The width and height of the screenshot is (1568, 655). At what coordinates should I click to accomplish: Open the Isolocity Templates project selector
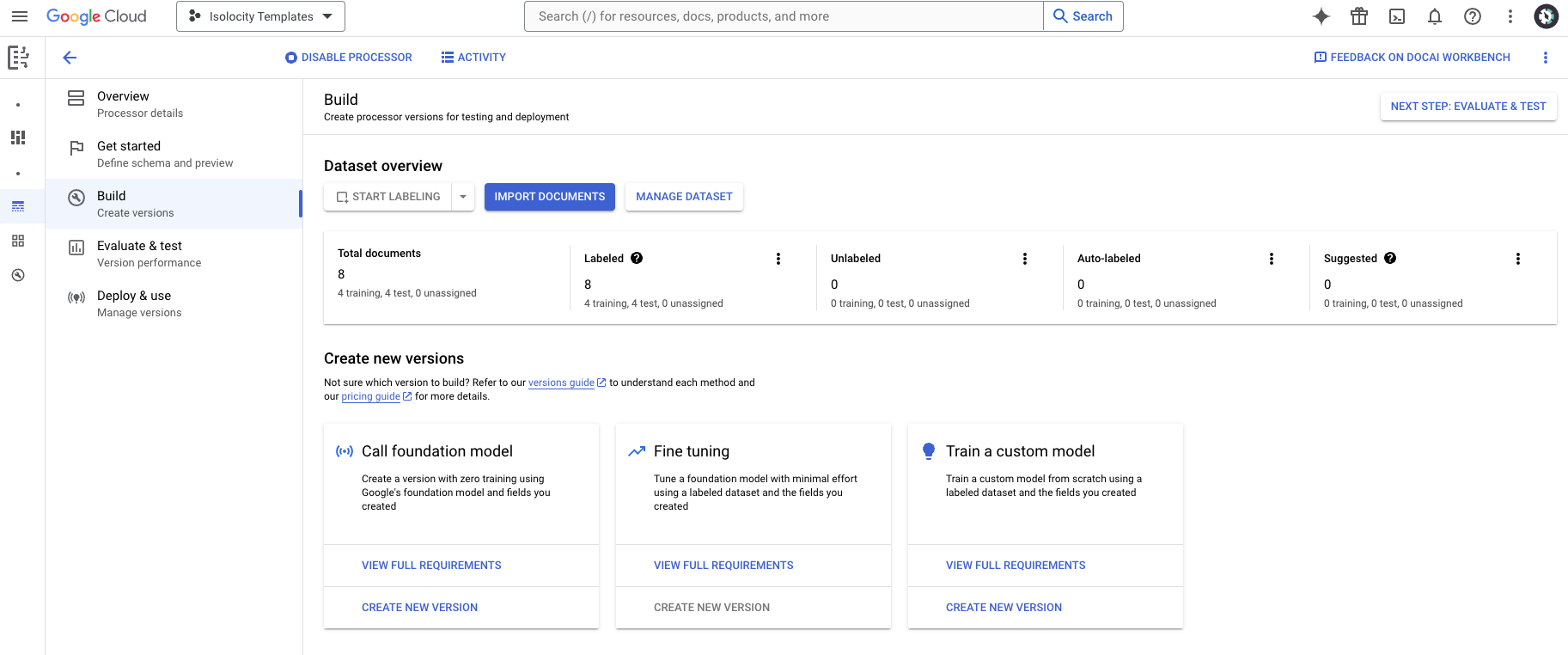260,16
